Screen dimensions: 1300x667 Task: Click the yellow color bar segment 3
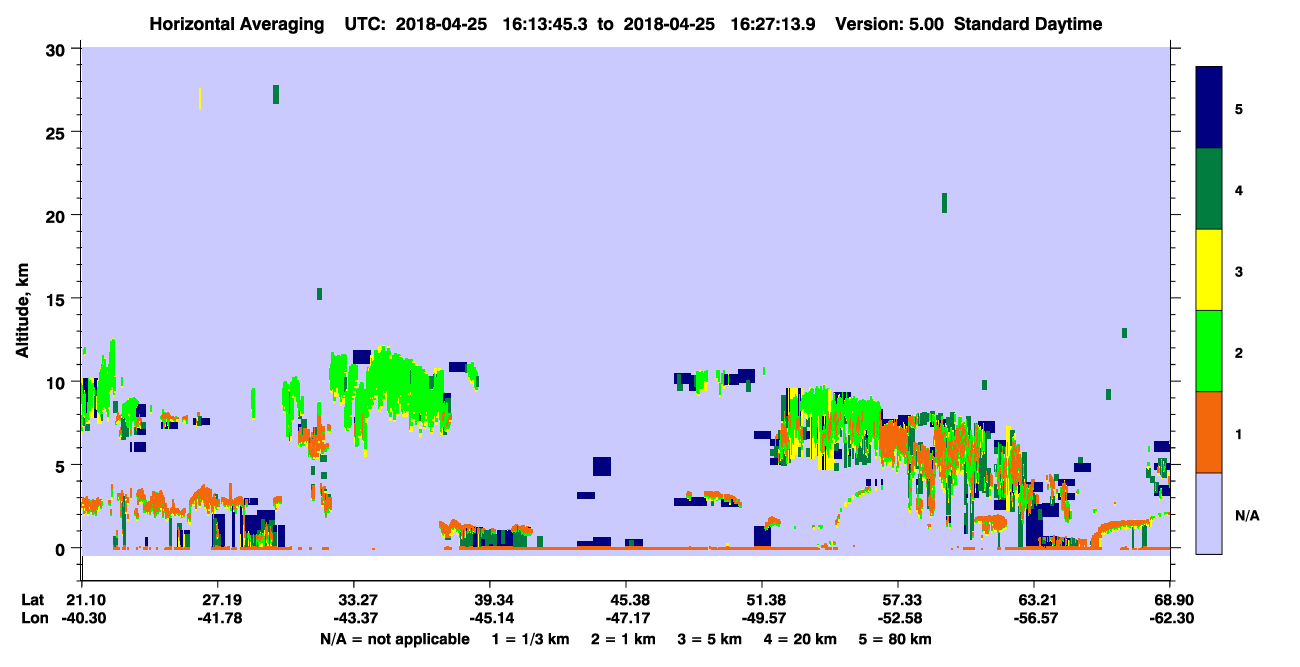point(1210,270)
